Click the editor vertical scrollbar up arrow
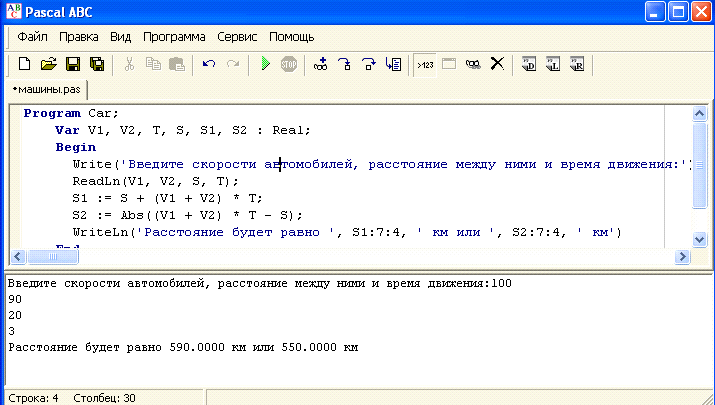The height and width of the screenshot is (405, 715). tap(699, 114)
